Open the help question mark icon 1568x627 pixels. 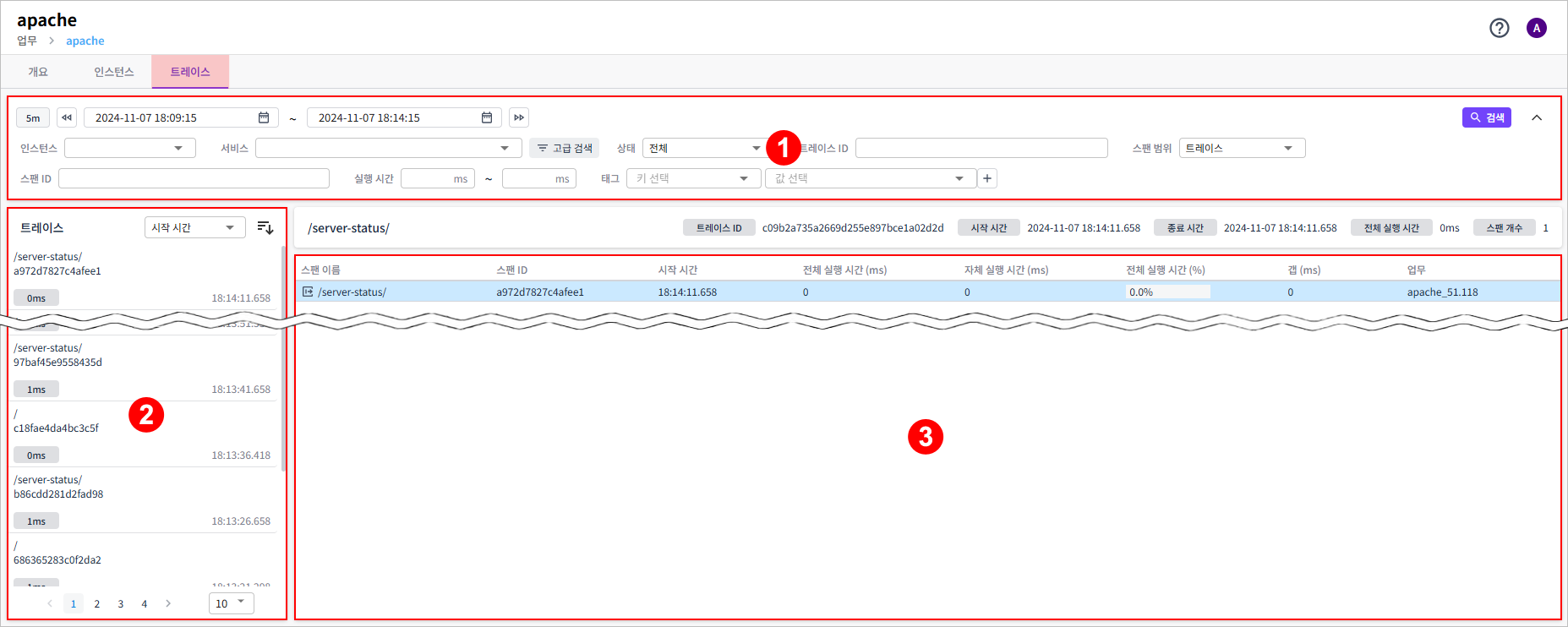[1499, 28]
